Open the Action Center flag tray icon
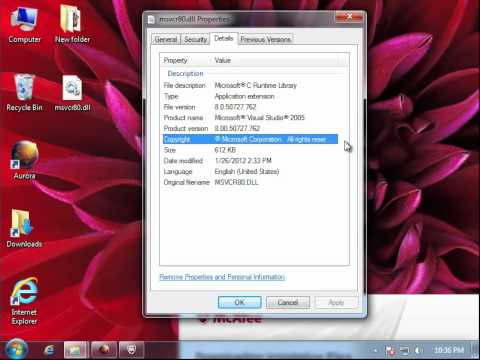 (x=390, y=350)
